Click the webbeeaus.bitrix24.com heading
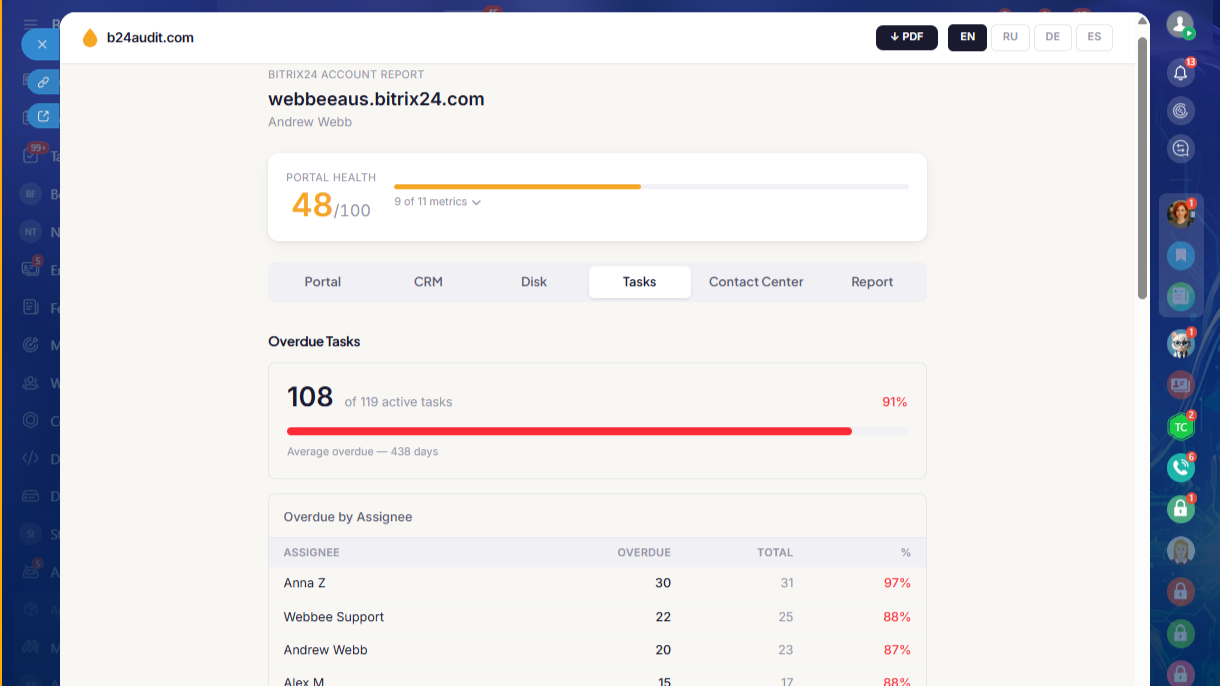This screenshot has width=1220, height=686. (376, 99)
